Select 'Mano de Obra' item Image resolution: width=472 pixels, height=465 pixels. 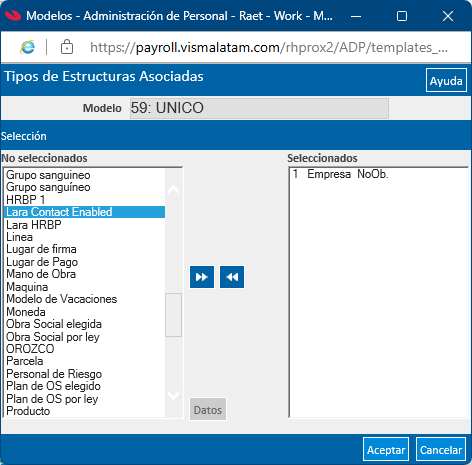tap(85, 274)
